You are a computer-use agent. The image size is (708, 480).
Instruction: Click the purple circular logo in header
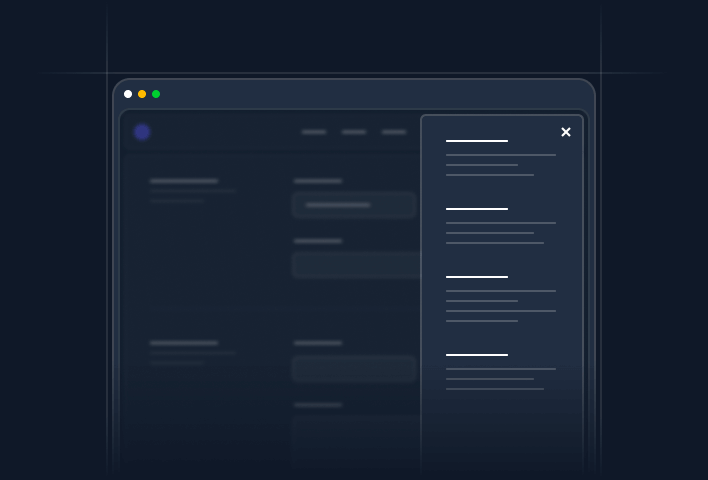(142, 132)
